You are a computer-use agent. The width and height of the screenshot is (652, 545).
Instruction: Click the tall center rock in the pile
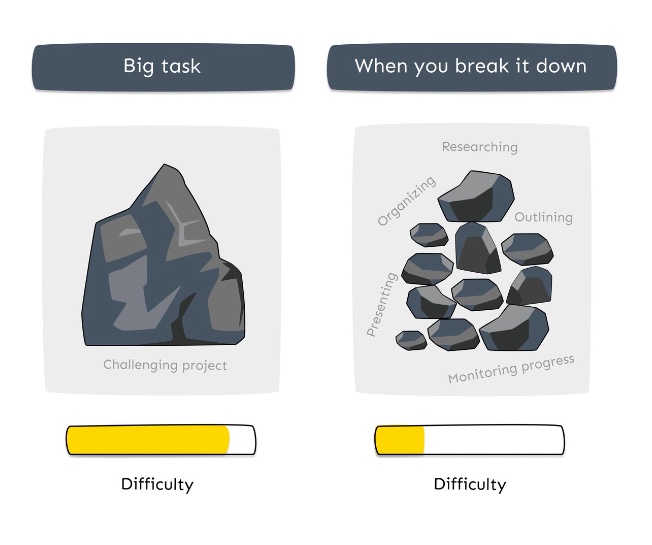click(477, 248)
